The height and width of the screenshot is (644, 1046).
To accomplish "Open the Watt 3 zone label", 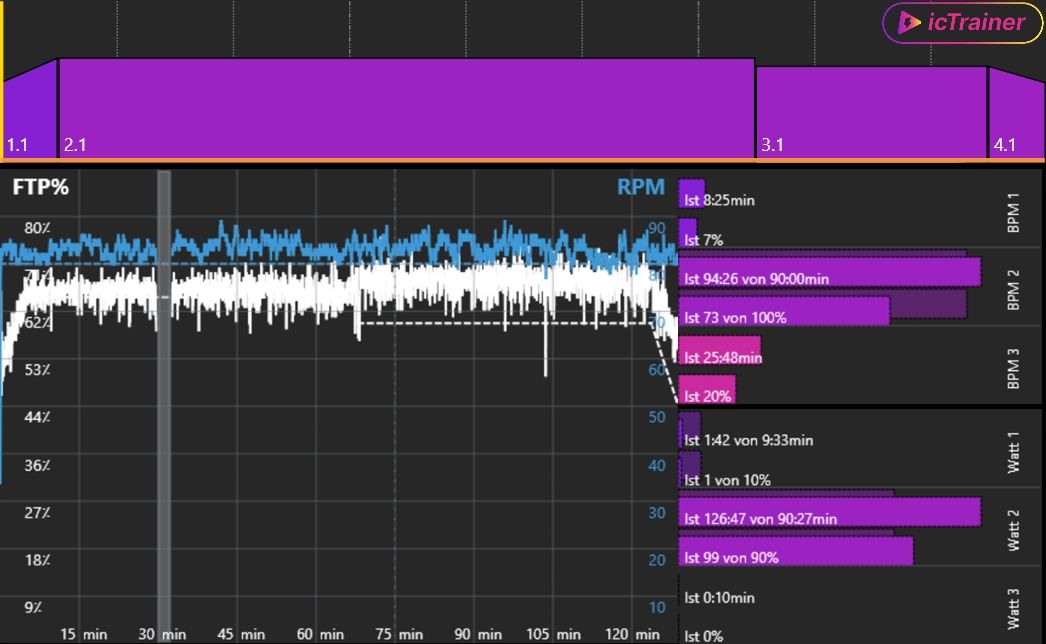I will 1013,609.
